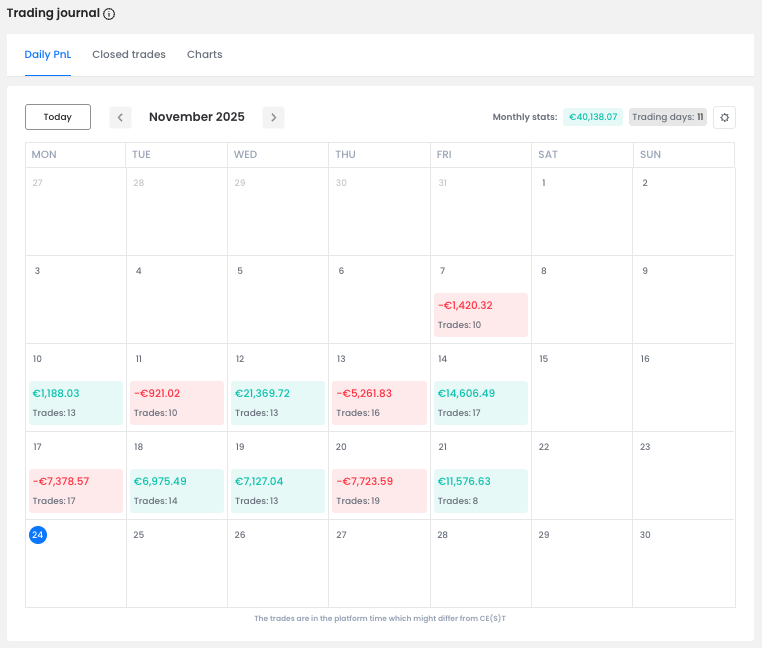Open the Nov 17 loss -€7,378.57
The width and height of the screenshot is (762, 648).
(76, 490)
